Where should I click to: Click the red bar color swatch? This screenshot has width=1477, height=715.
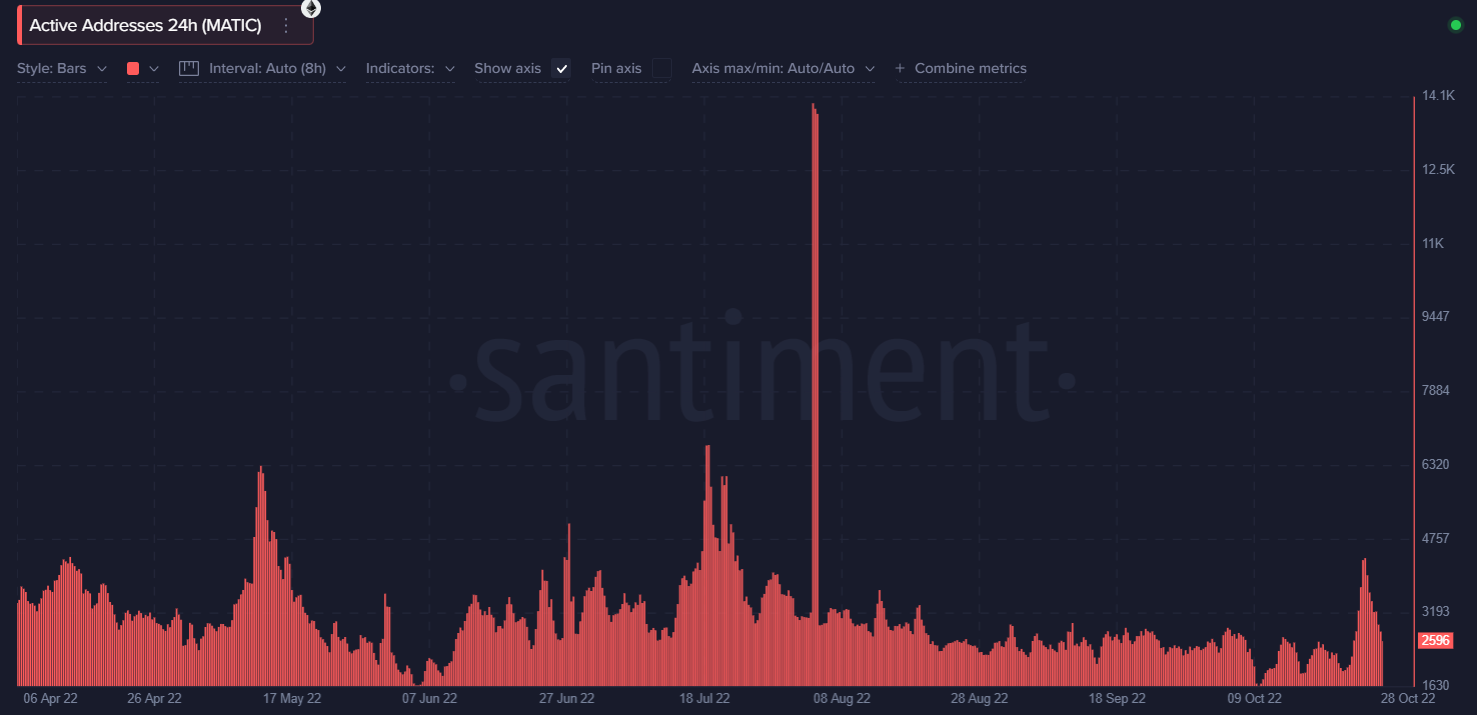pos(133,68)
